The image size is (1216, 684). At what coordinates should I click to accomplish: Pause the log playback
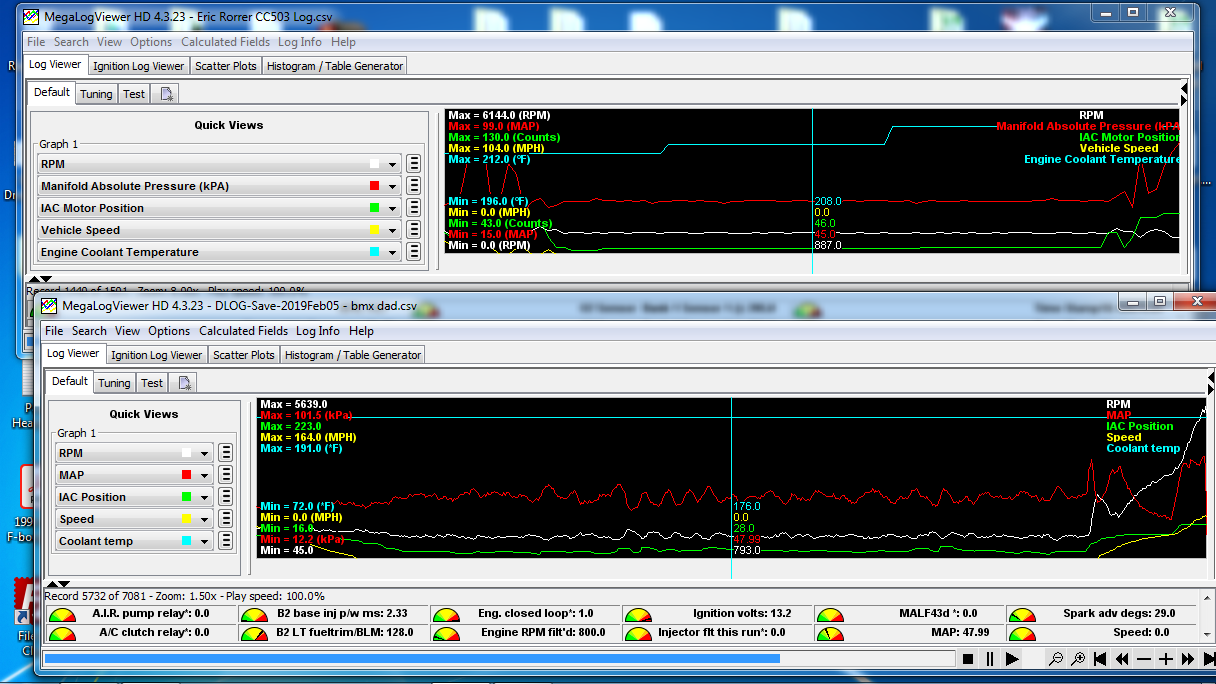click(x=989, y=659)
